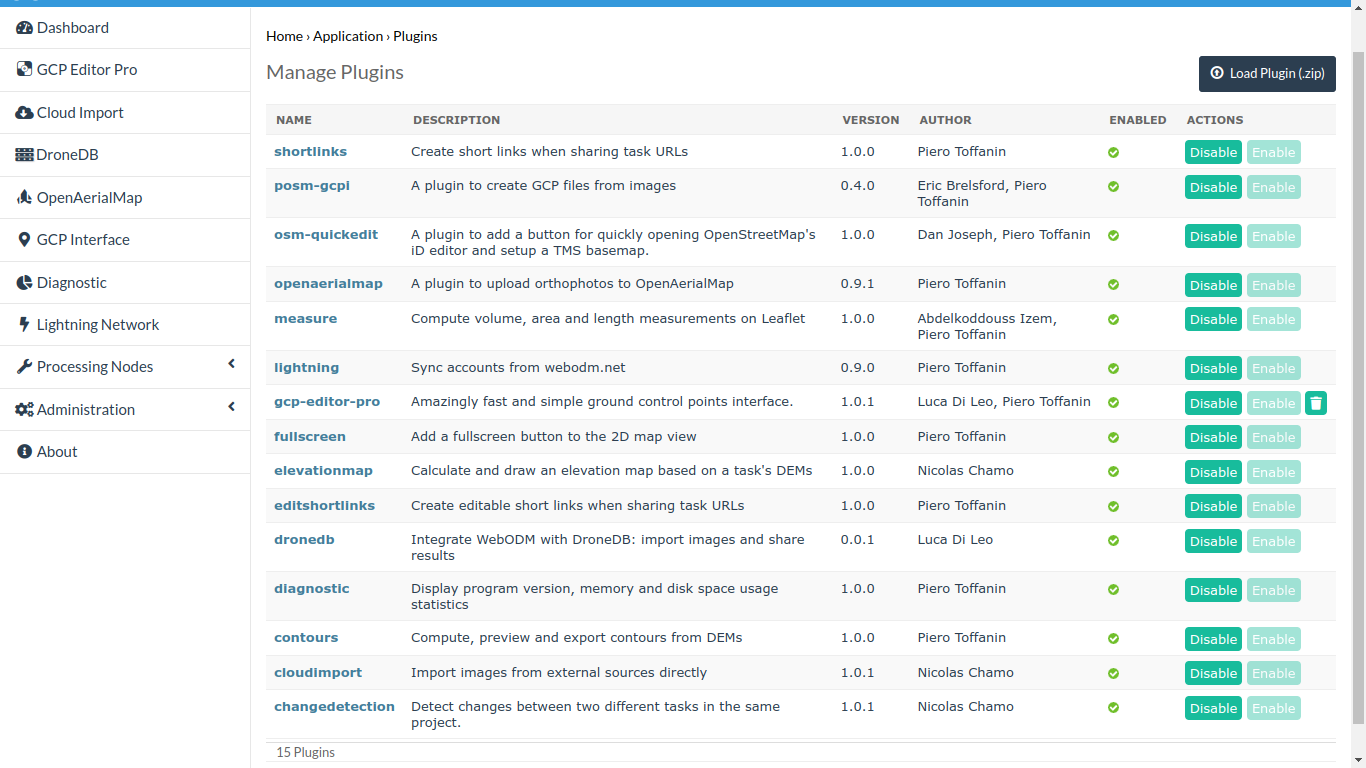Viewport: 1366px width, 768px height.
Task: Delete the gcp-editor-pro plugin via trash icon
Action: click(x=1316, y=402)
